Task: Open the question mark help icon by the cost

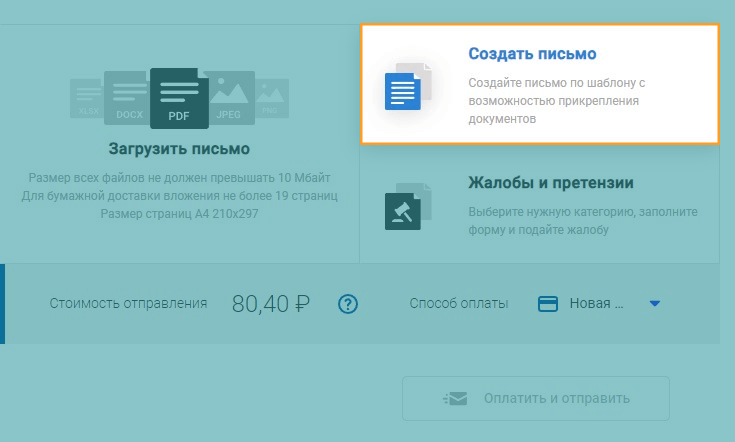Action: tap(348, 304)
